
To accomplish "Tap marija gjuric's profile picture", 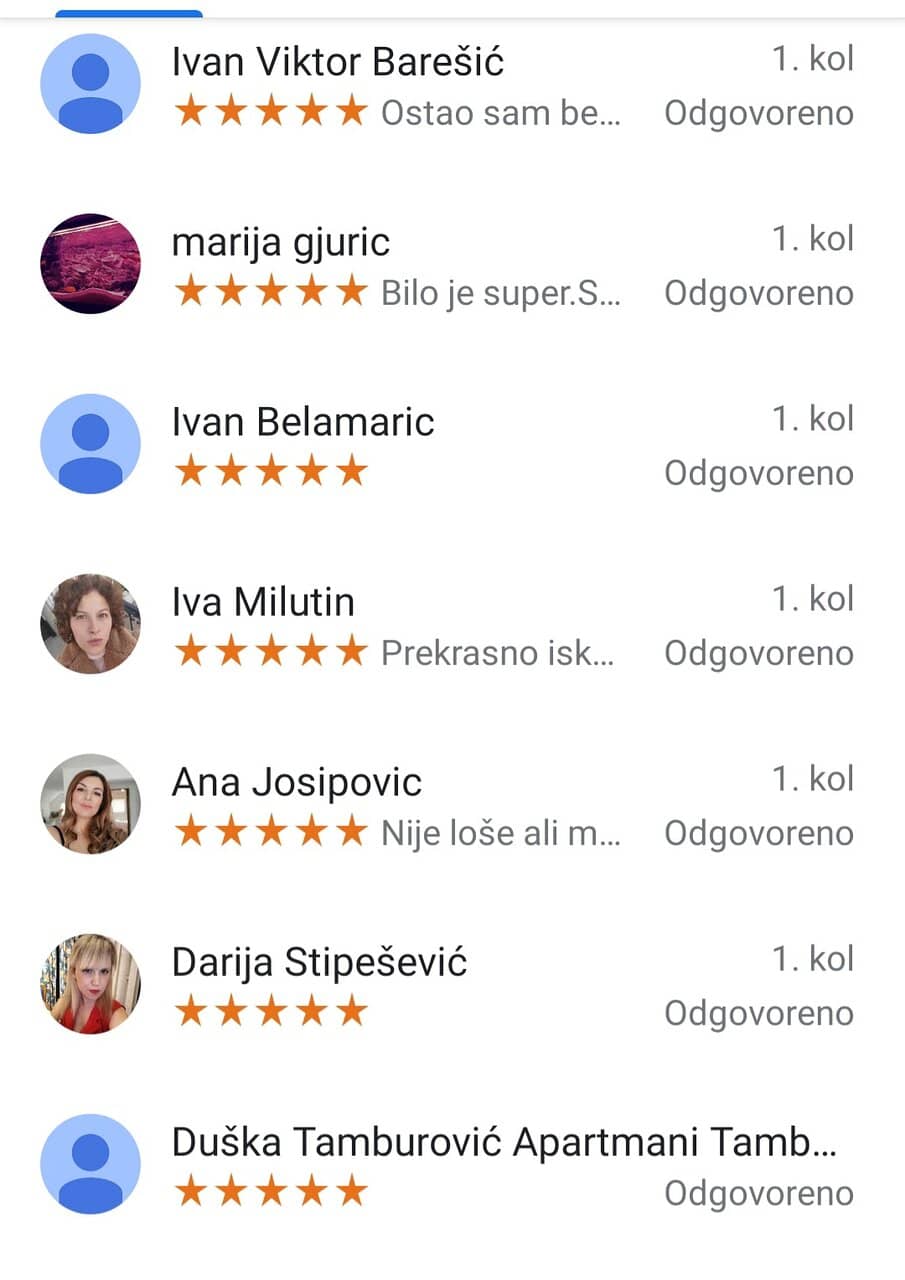I will (90, 264).
